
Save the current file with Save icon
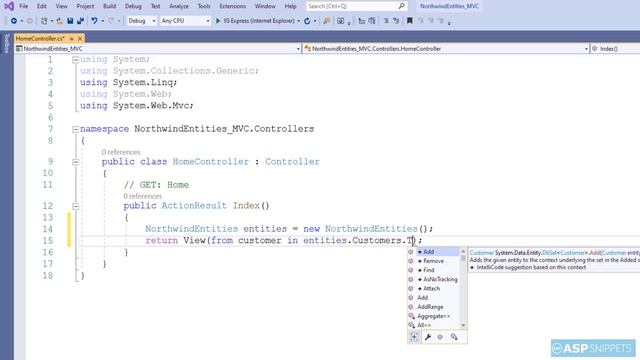coord(70,21)
